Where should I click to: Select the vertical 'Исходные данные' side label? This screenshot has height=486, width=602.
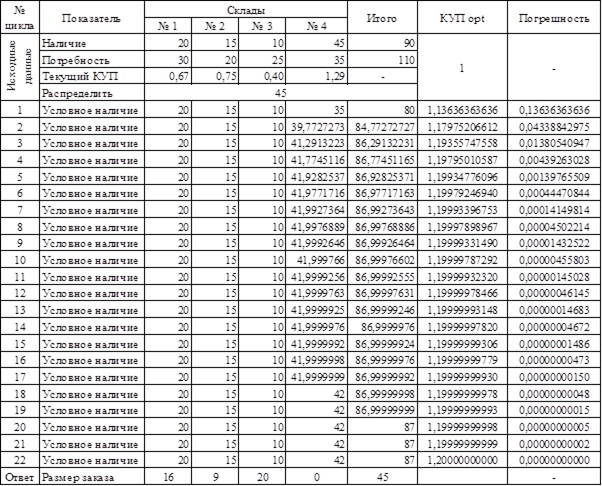pos(19,67)
